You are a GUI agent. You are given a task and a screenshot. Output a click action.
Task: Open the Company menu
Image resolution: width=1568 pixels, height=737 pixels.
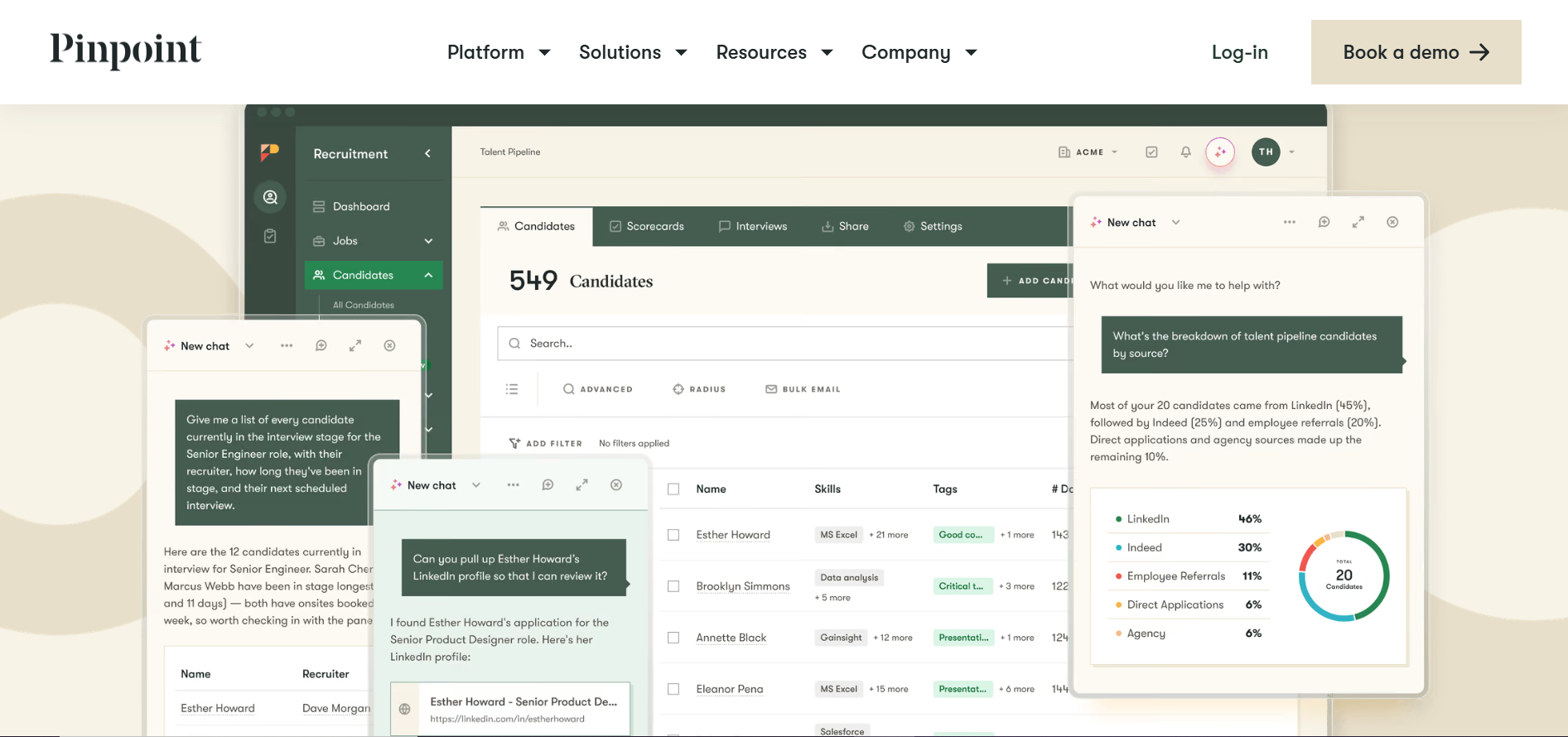pos(919,52)
